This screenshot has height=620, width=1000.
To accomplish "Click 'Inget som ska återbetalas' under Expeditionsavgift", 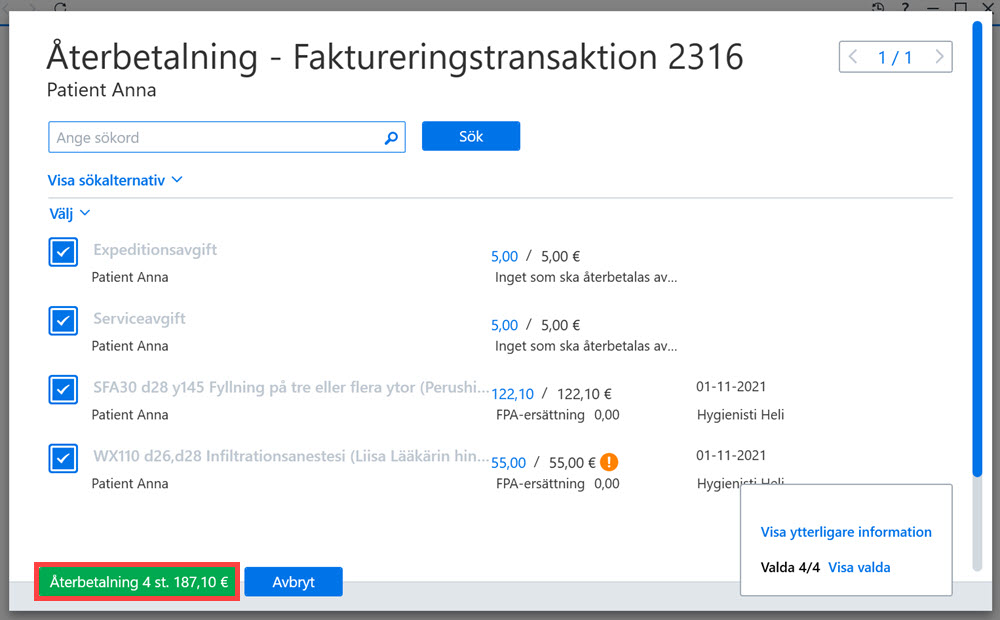I will [585, 277].
